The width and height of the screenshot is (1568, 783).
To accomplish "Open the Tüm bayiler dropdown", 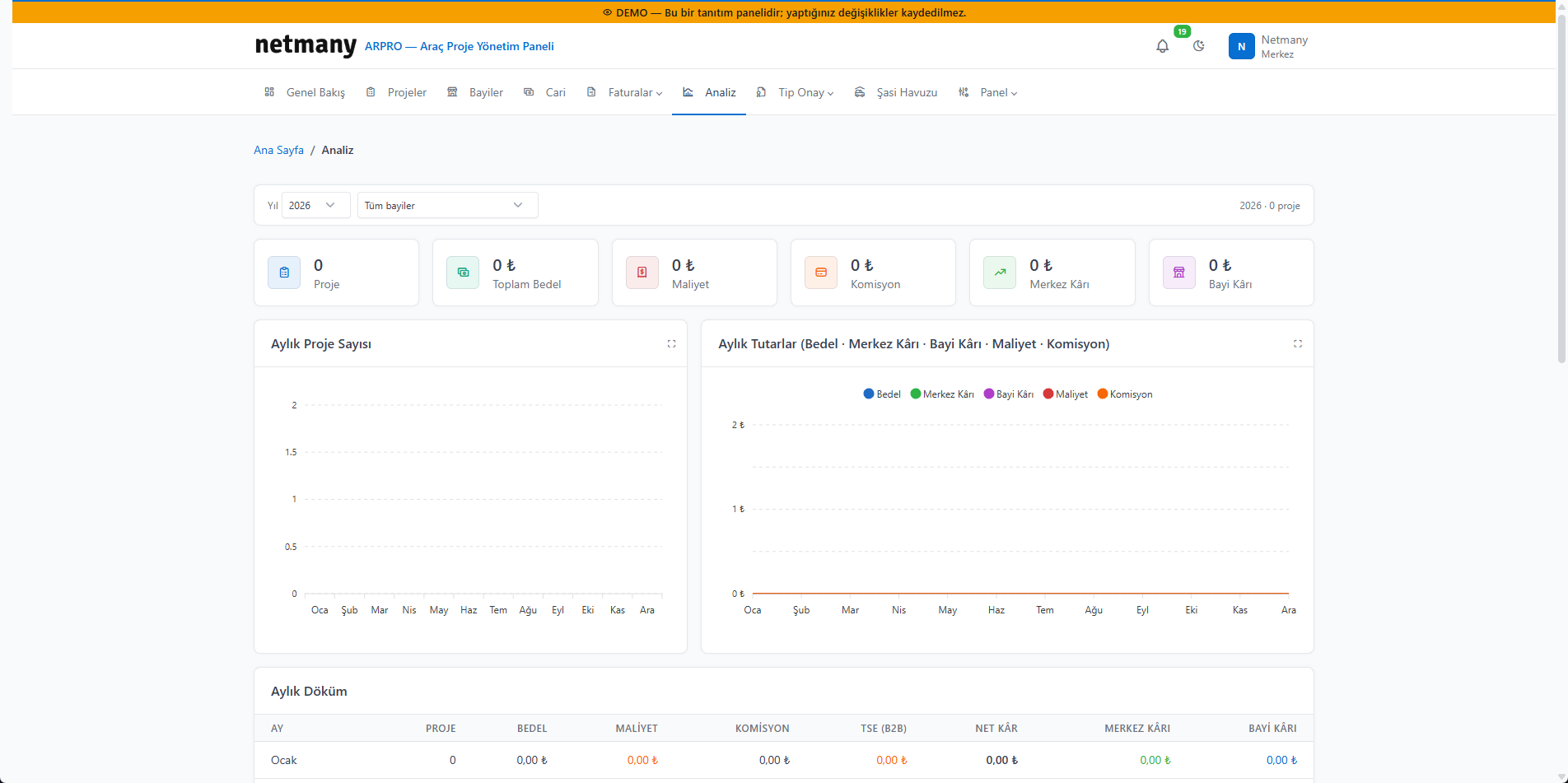I will (x=447, y=205).
